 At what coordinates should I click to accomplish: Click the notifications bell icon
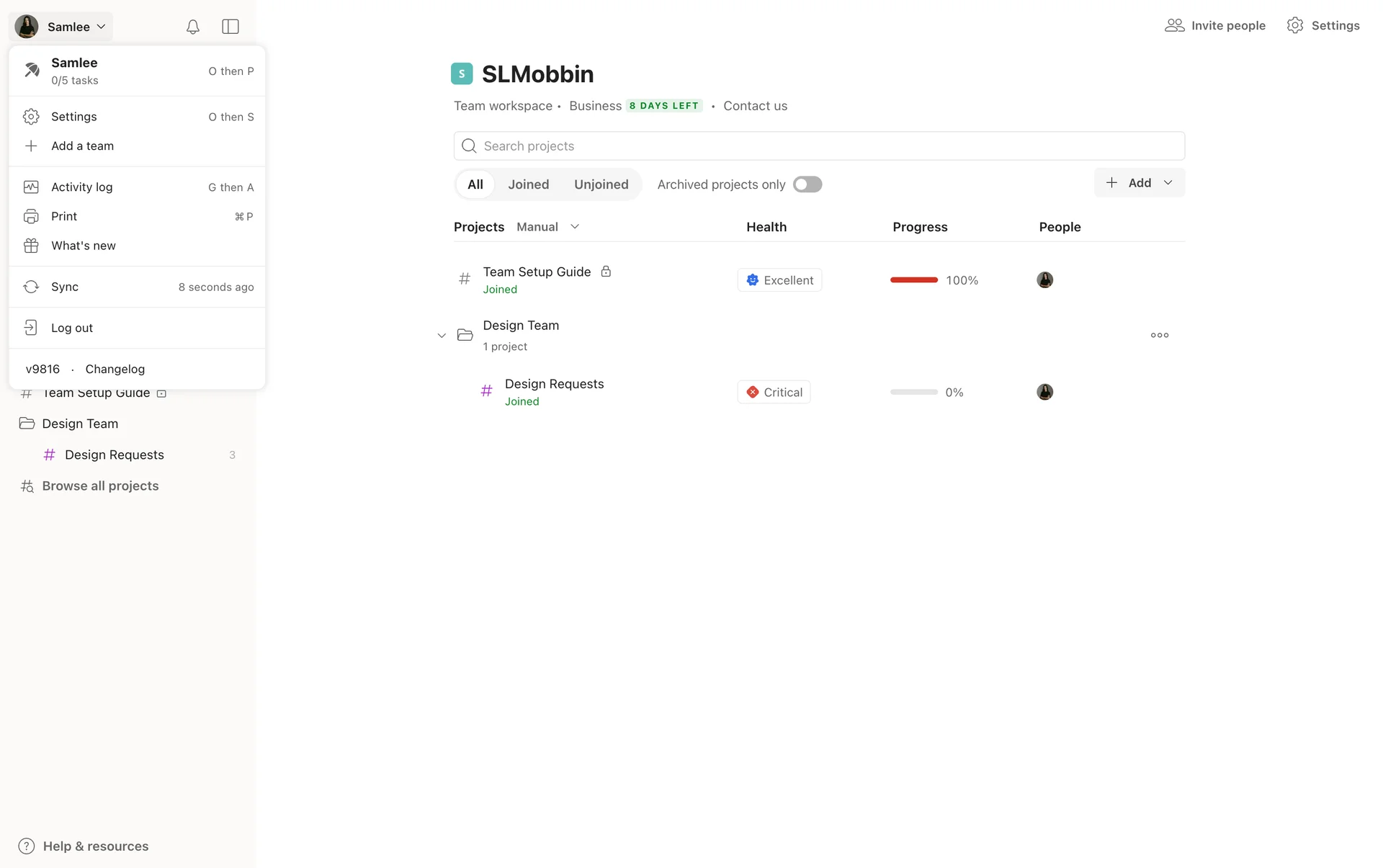[x=192, y=27]
